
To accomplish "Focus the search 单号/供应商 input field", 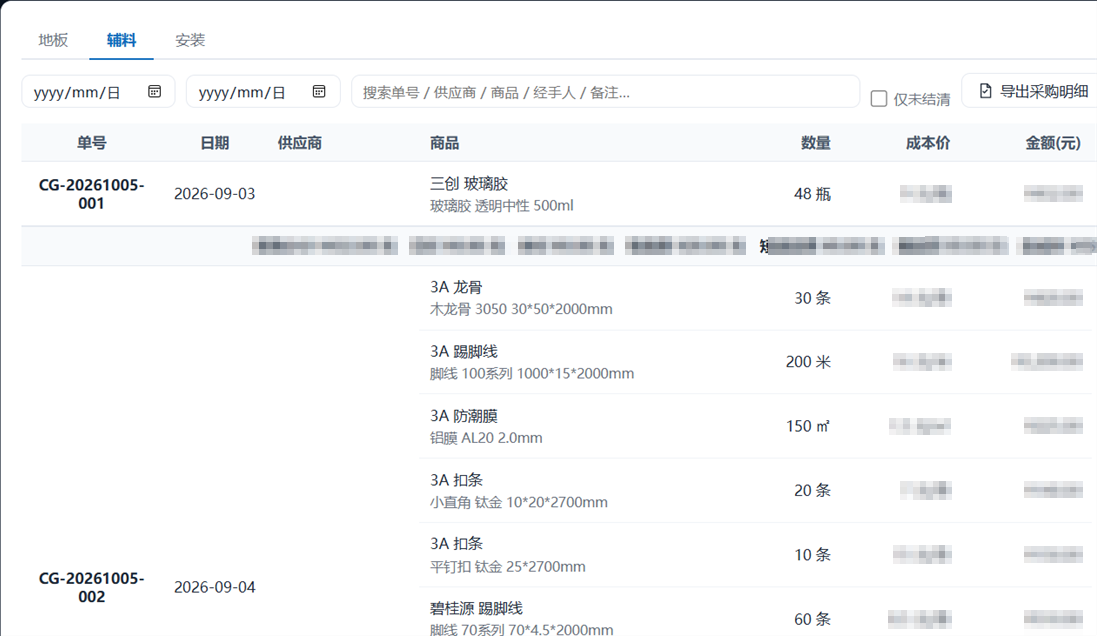I will click(605, 92).
